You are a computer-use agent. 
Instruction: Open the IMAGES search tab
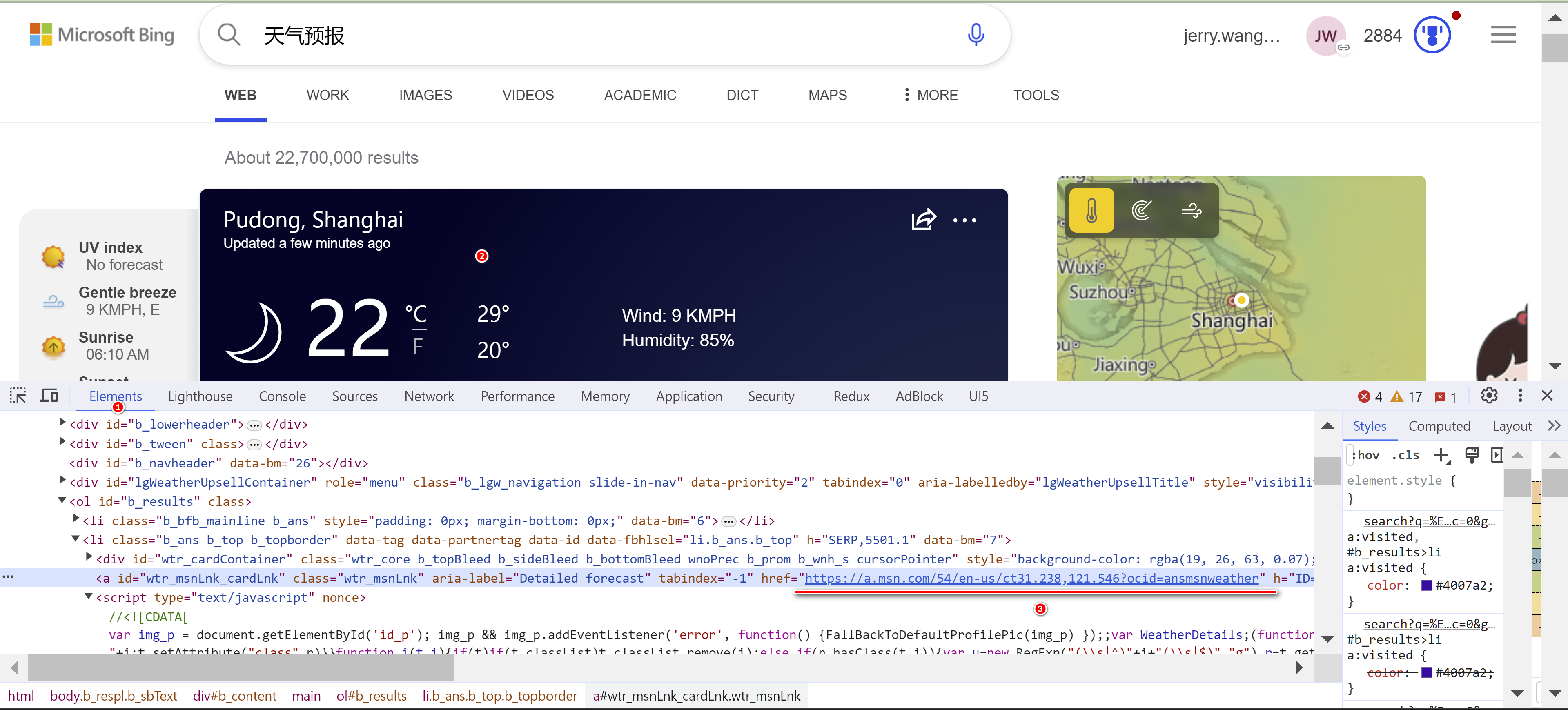pos(425,95)
